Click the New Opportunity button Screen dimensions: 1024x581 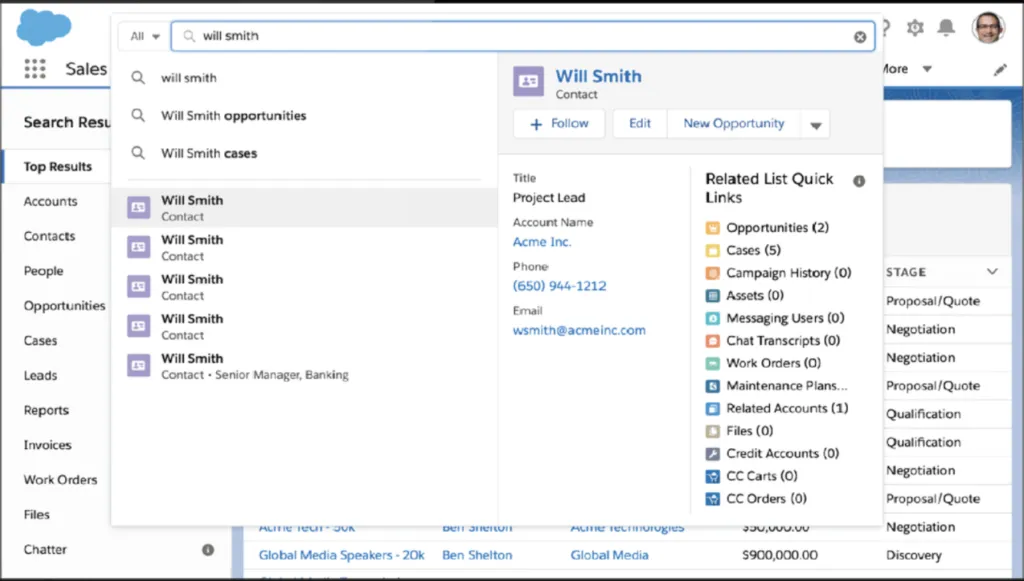tap(733, 124)
